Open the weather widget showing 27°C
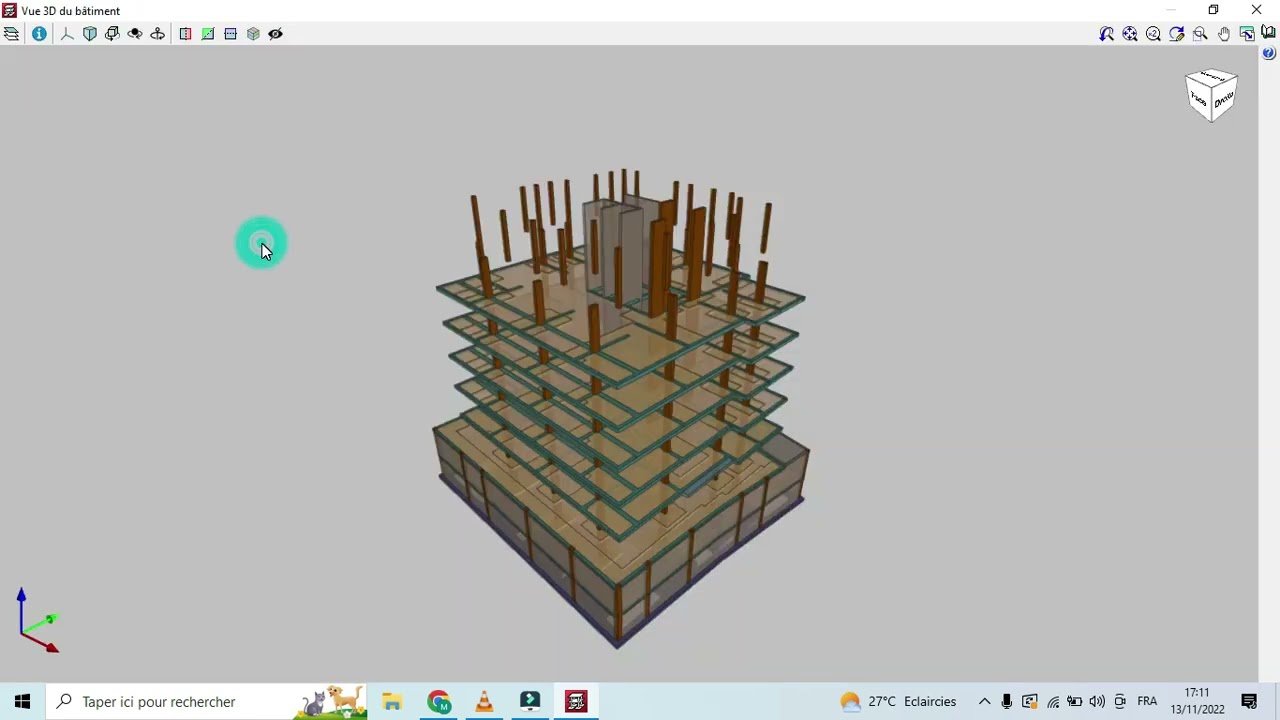Image resolution: width=1280 pixels, height=720 pixels. tap(899, 701)
